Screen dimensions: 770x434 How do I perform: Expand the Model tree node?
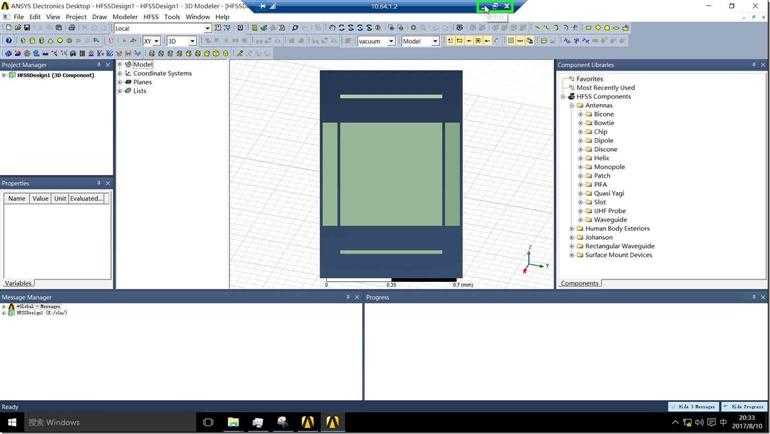click(120, 64)
